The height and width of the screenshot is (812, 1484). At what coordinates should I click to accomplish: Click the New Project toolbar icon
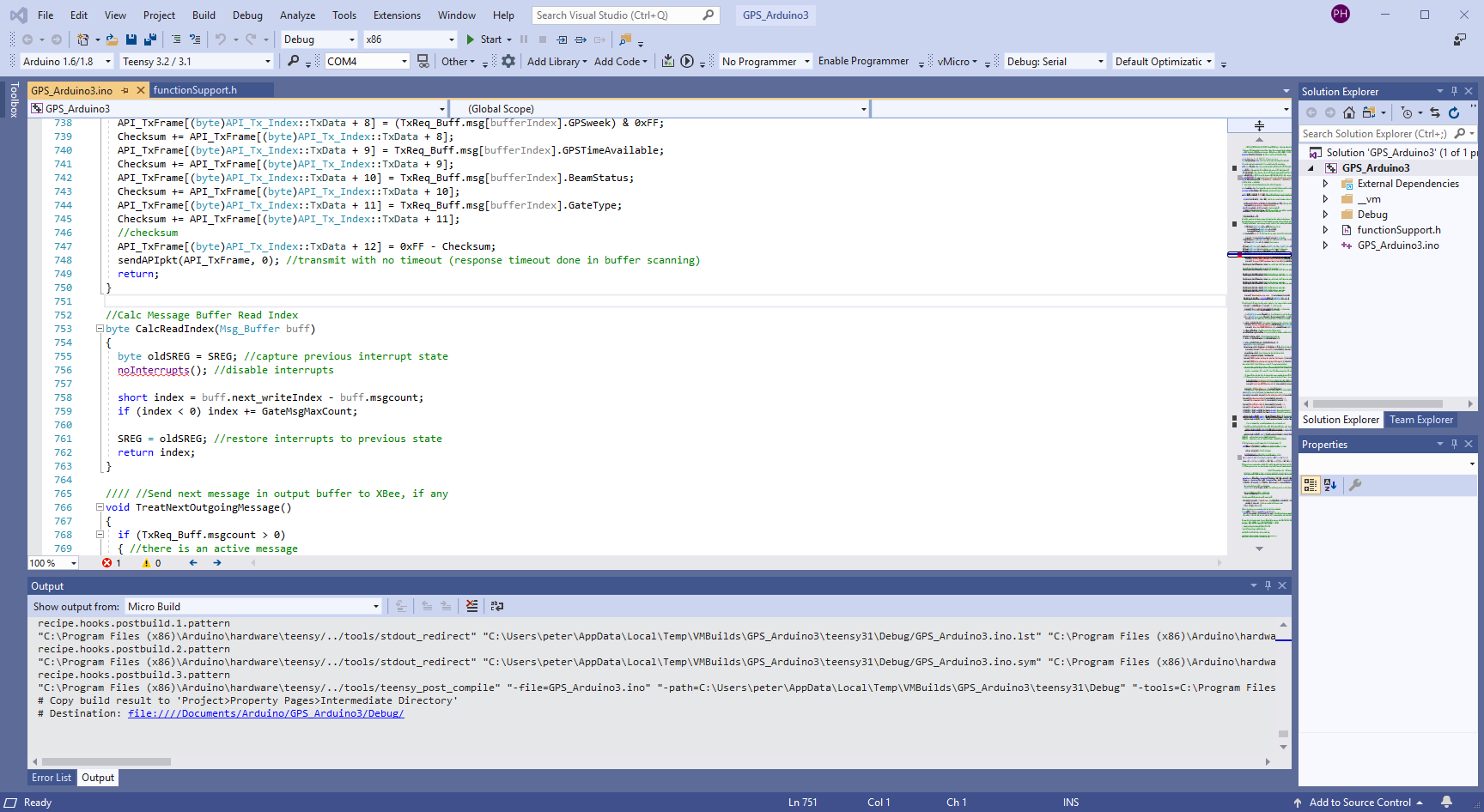coord(83,39)
